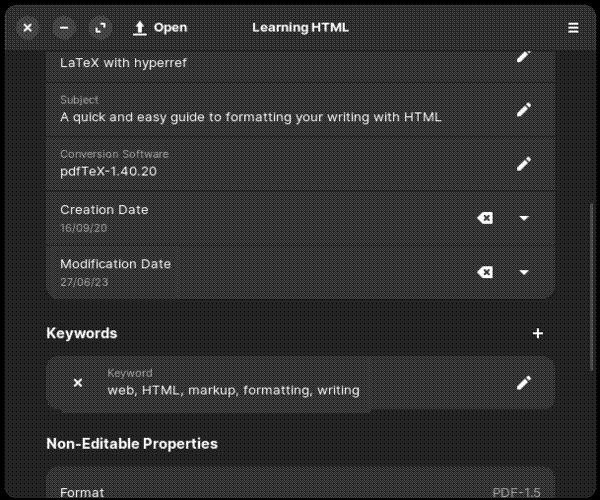Select the Creation Date row
The height and width of the screenshot is (500, 600).
coord(300,218)
